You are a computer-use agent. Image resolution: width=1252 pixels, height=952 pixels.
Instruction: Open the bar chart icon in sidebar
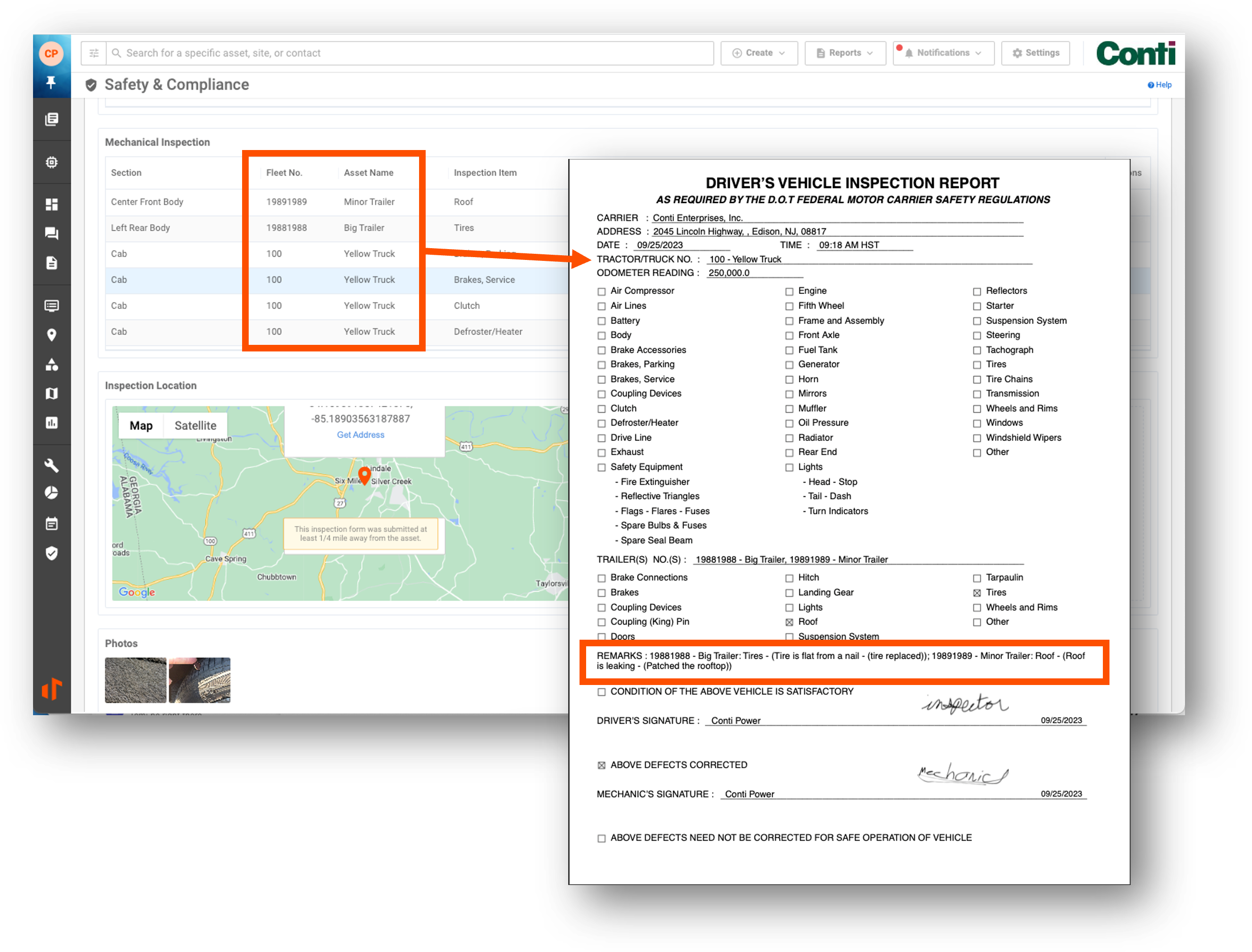pyautogui.click(x=51, y=423)
